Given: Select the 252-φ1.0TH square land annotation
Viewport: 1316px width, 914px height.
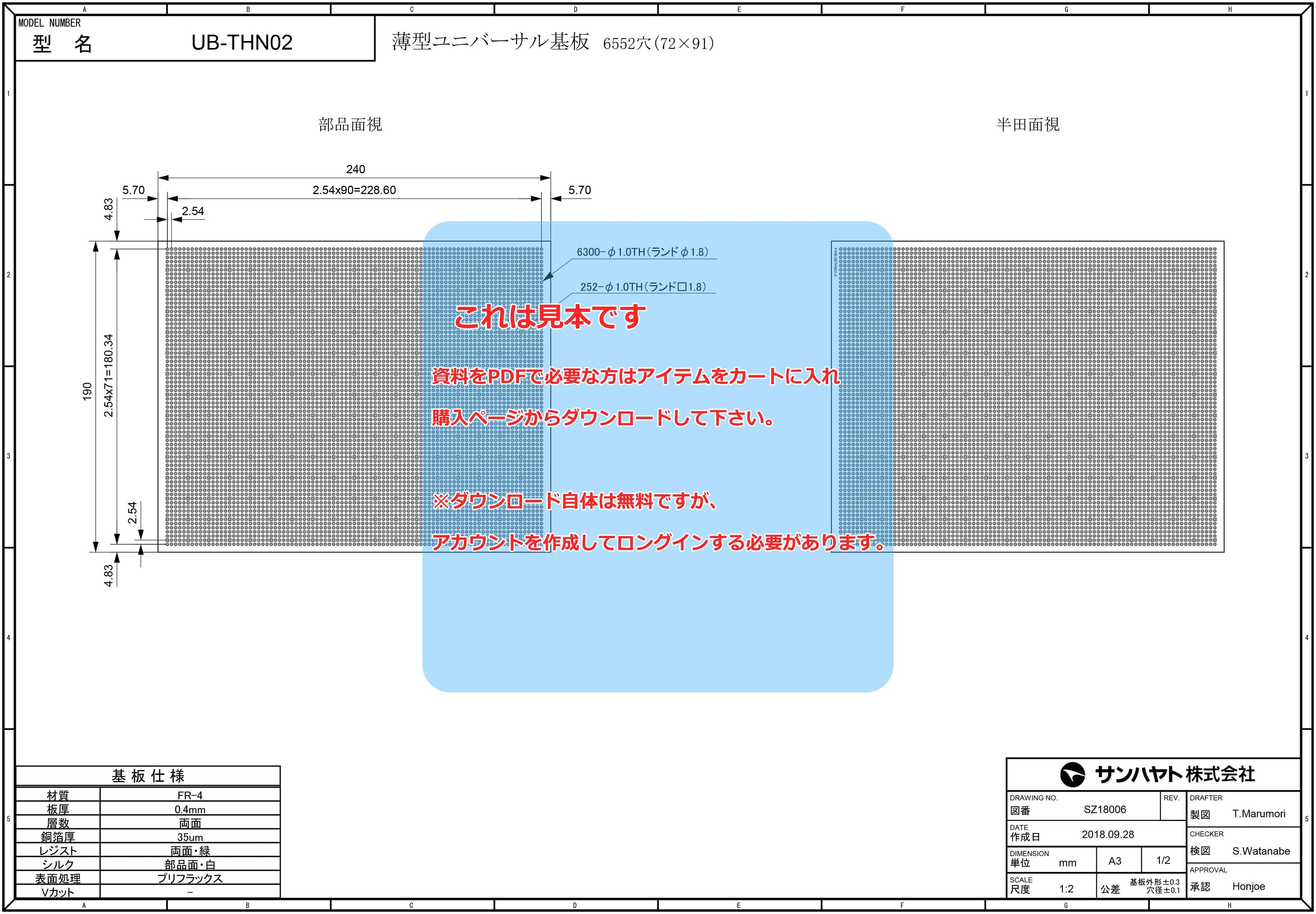Looking at the screenshot, I should tap(643, 287).
